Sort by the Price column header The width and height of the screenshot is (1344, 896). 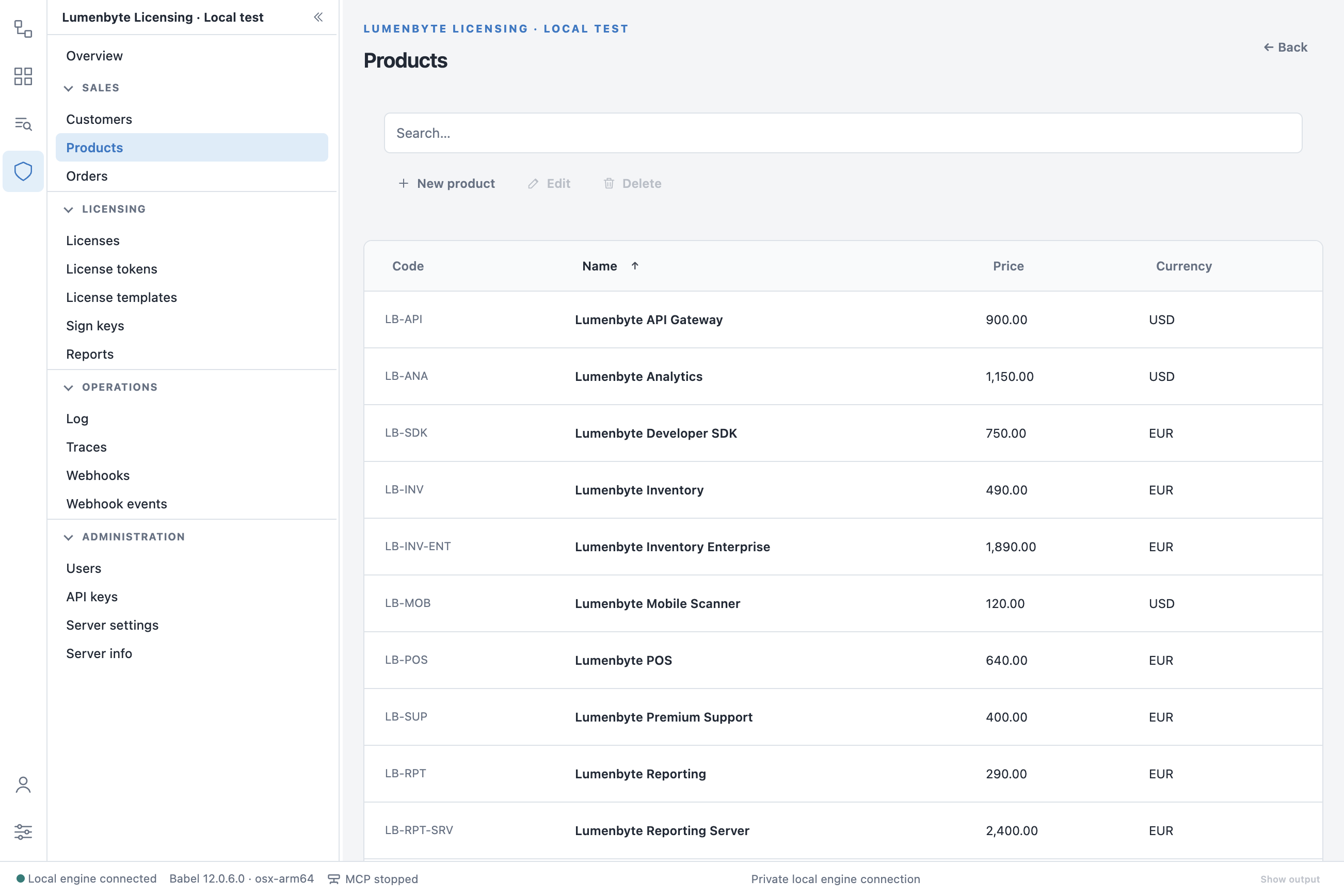[x=1008, y=266]
